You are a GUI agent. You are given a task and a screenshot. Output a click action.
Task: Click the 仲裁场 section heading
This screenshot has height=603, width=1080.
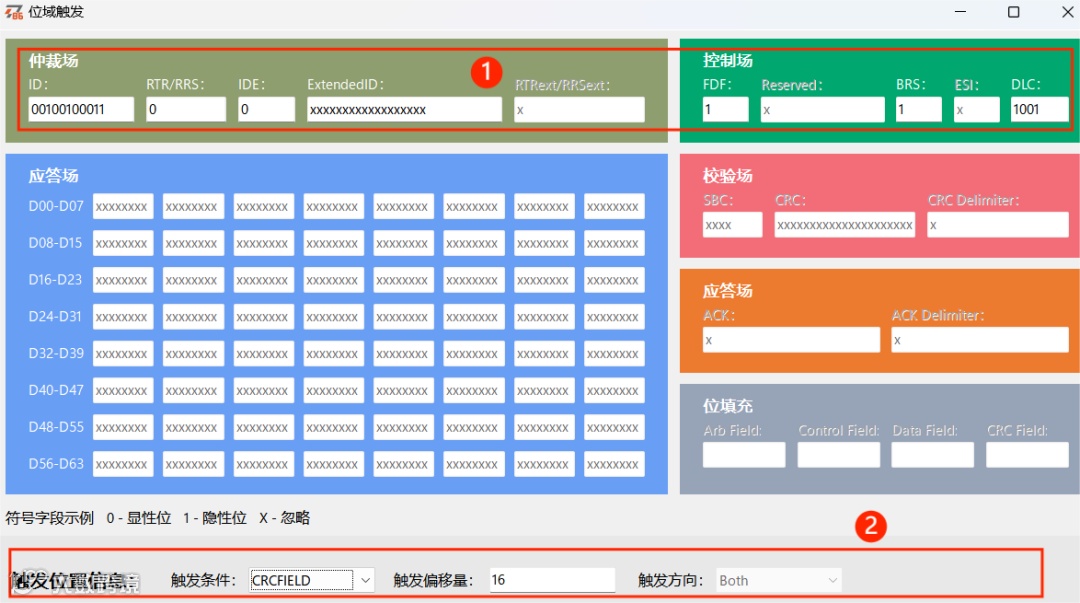tap(54, 61)
